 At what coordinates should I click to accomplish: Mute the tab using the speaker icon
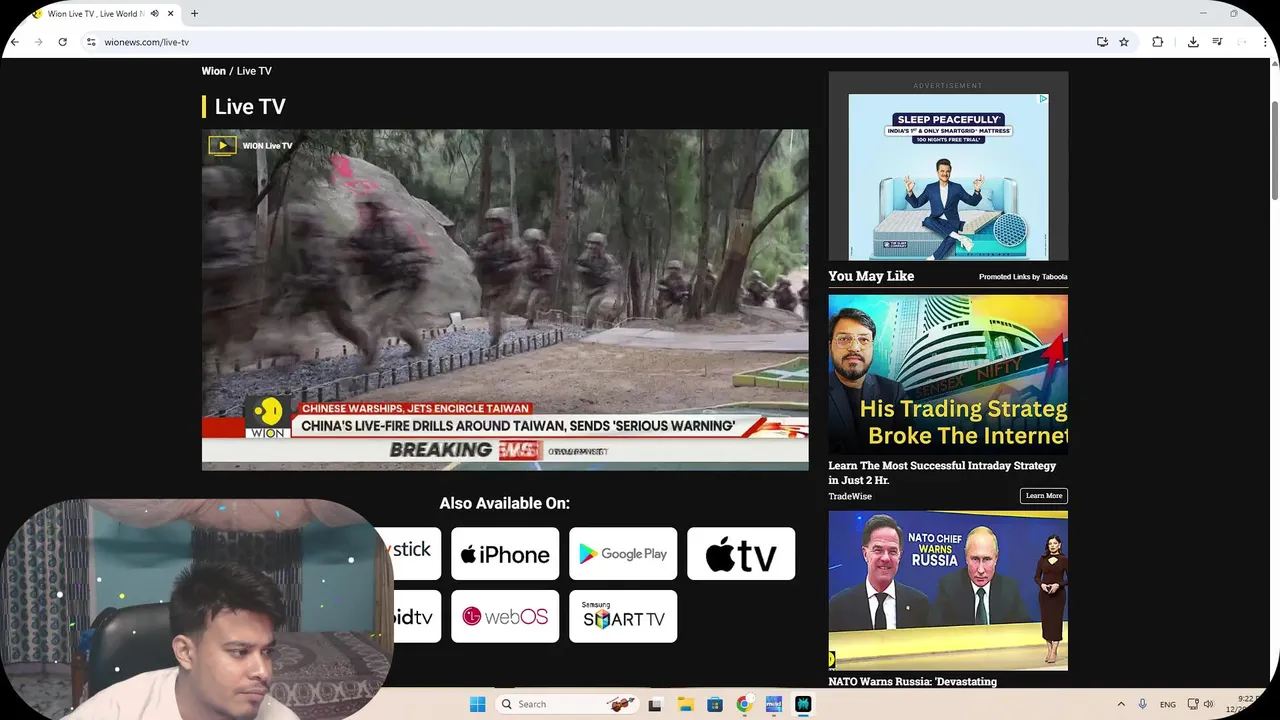tap(154, 14)
